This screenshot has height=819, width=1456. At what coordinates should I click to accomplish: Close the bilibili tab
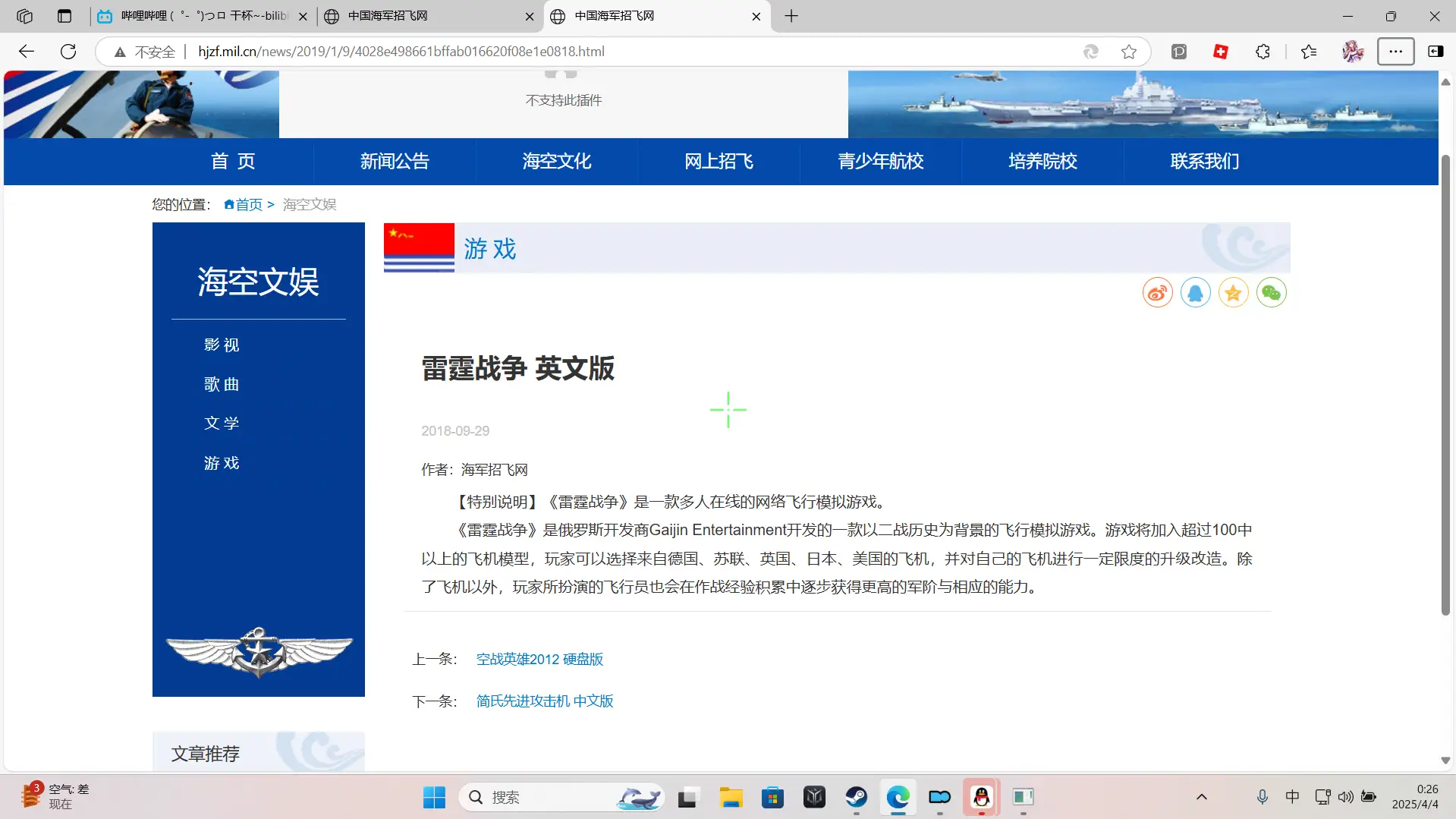tap(303, 16)
